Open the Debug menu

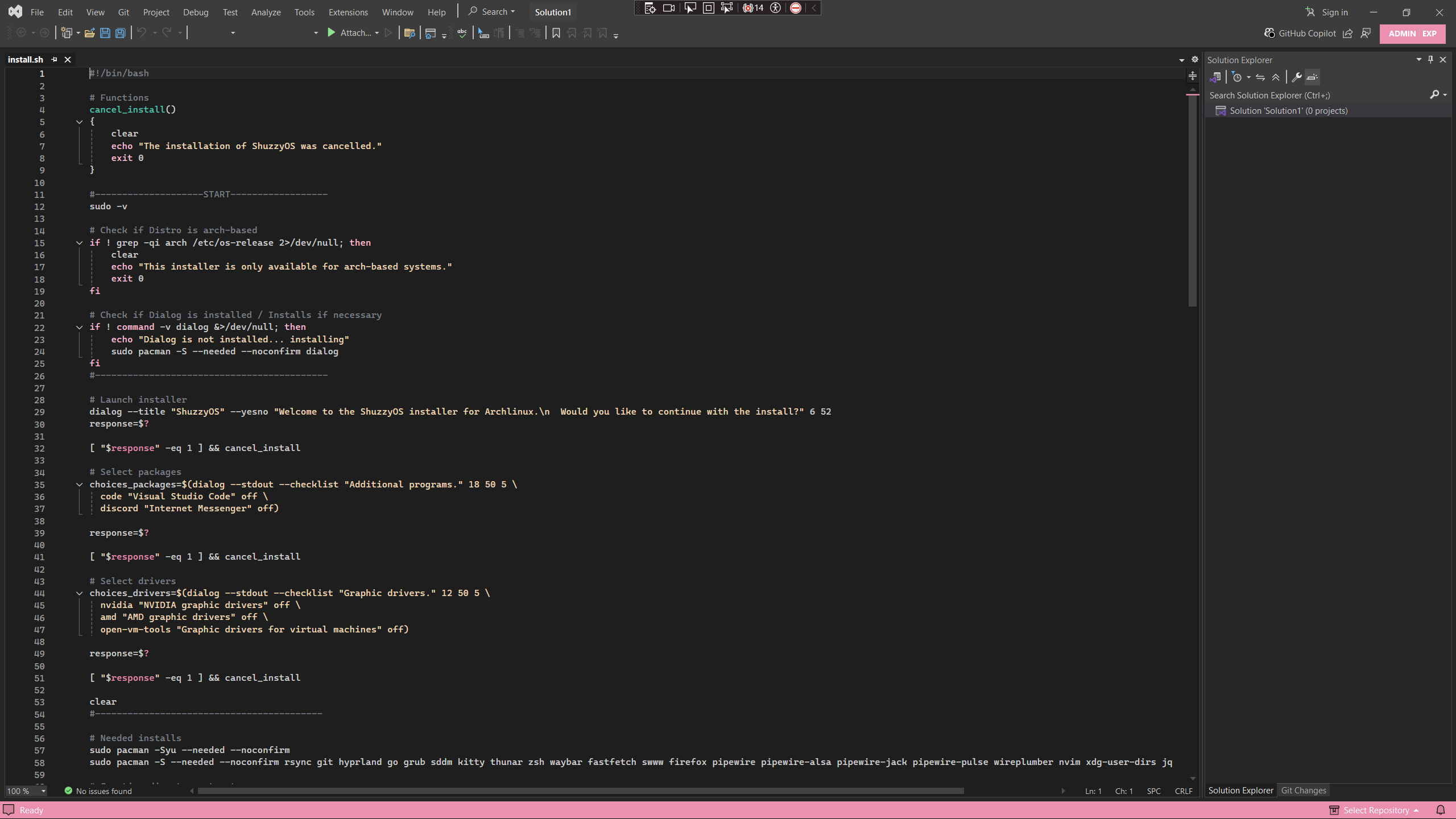[196, 12]
